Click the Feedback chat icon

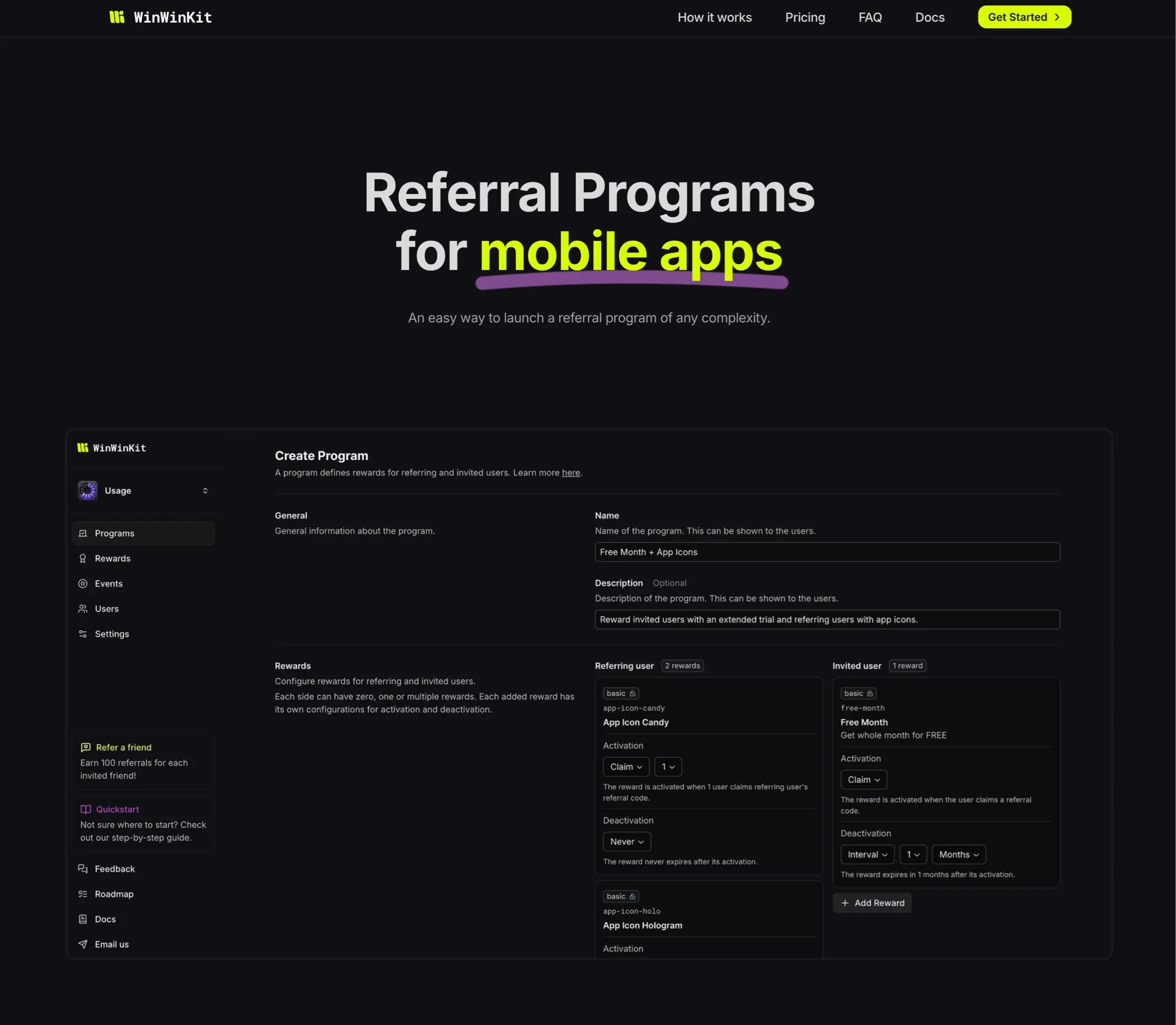[x=83, y=869]
